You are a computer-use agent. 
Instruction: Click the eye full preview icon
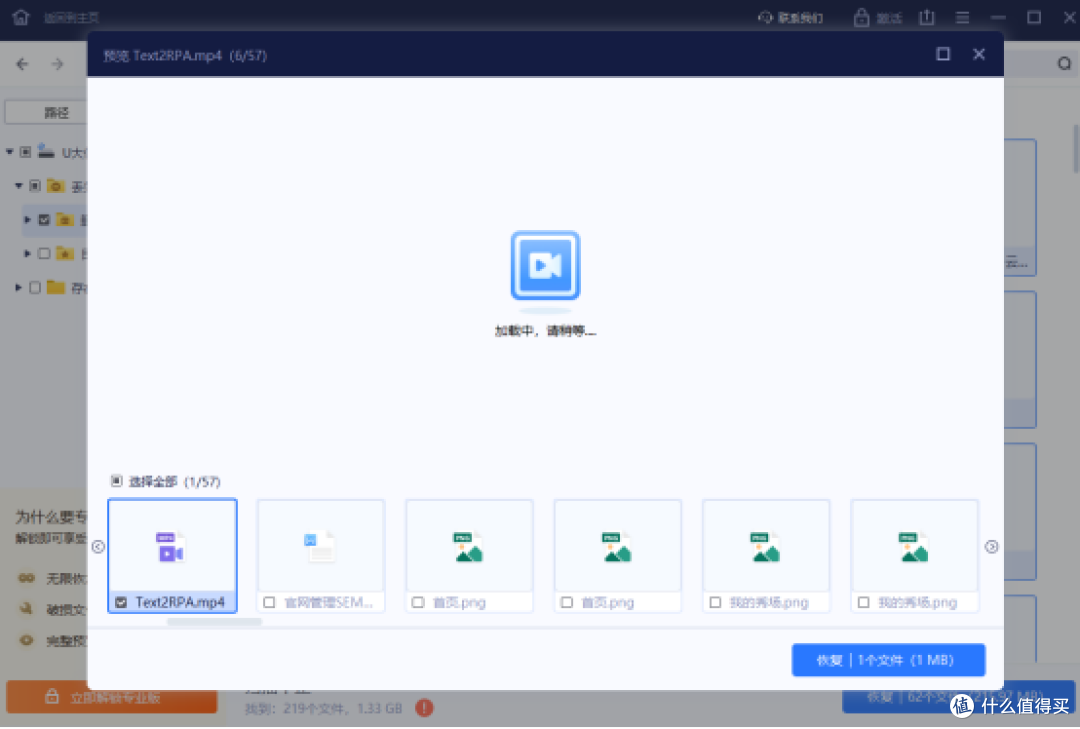pos(26,640)
